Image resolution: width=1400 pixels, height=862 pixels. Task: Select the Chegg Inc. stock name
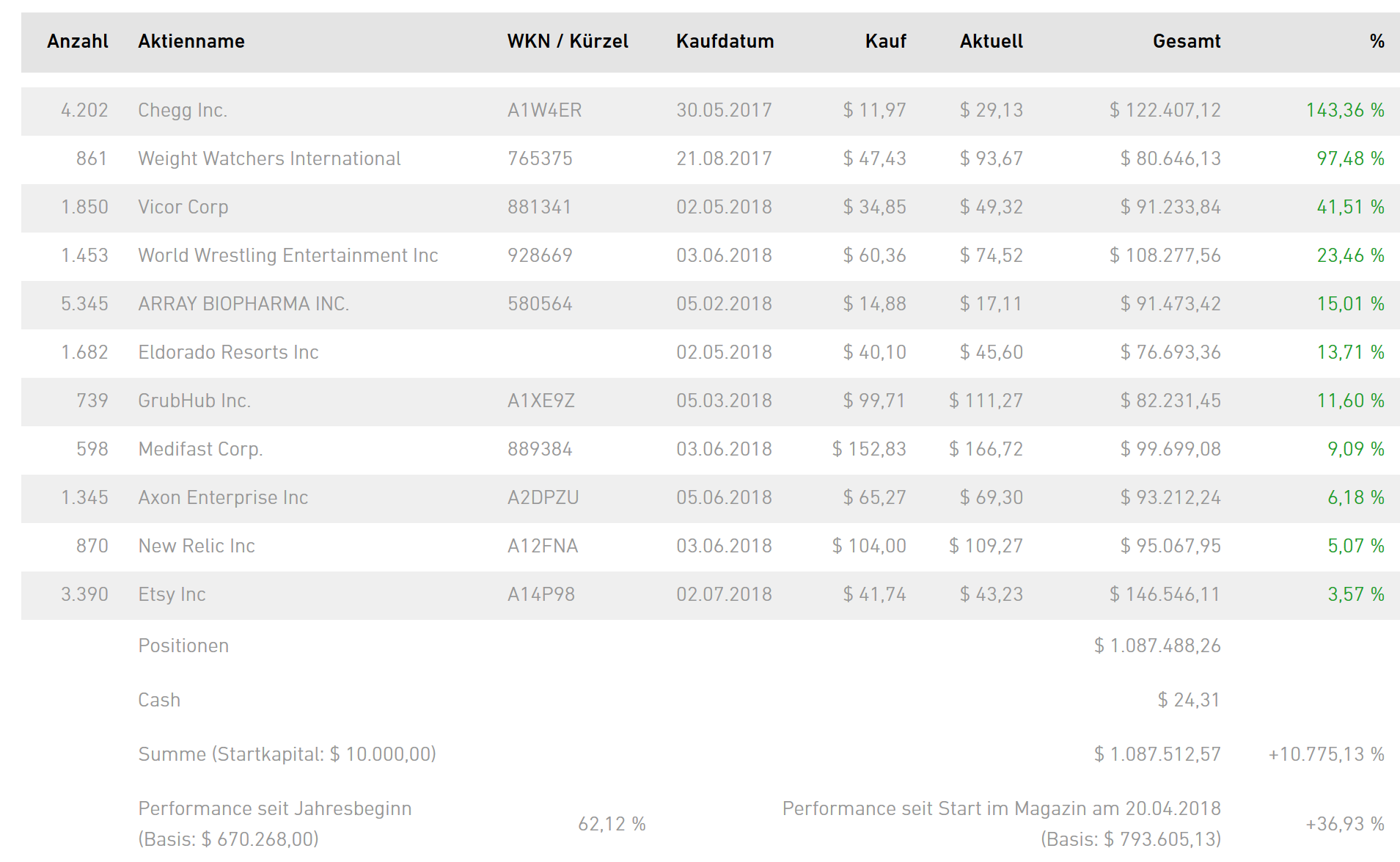point(183,110)
